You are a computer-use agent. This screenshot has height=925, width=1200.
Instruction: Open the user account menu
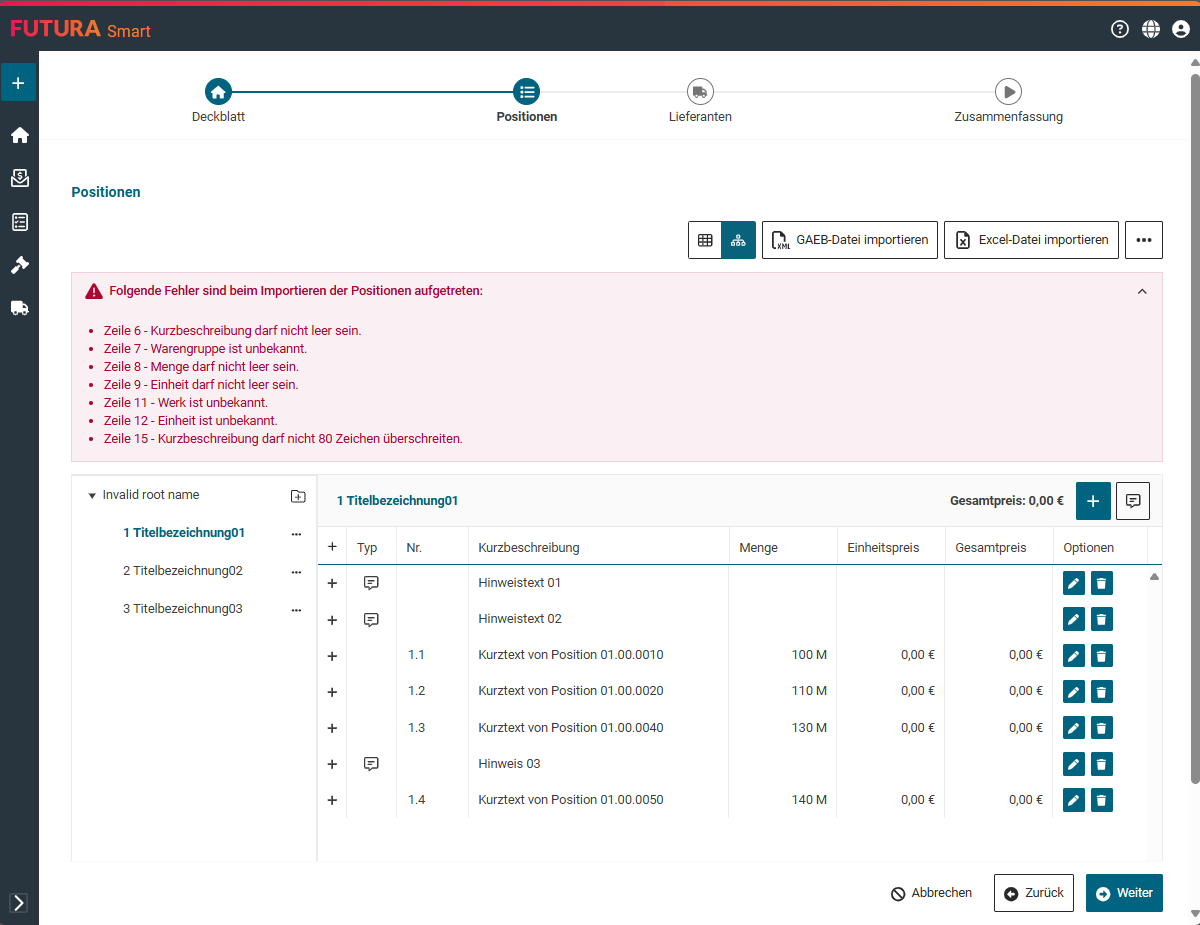[1181, 29]
